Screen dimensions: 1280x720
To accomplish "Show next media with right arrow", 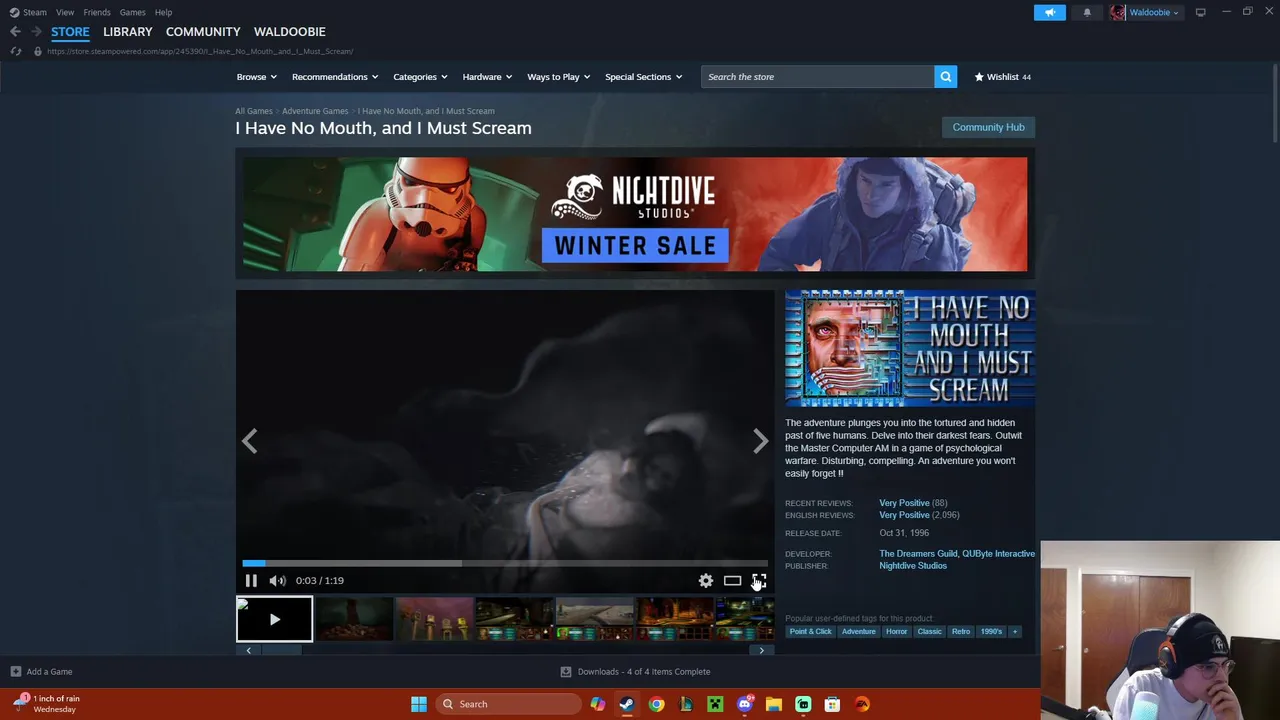I will [760, 441].
